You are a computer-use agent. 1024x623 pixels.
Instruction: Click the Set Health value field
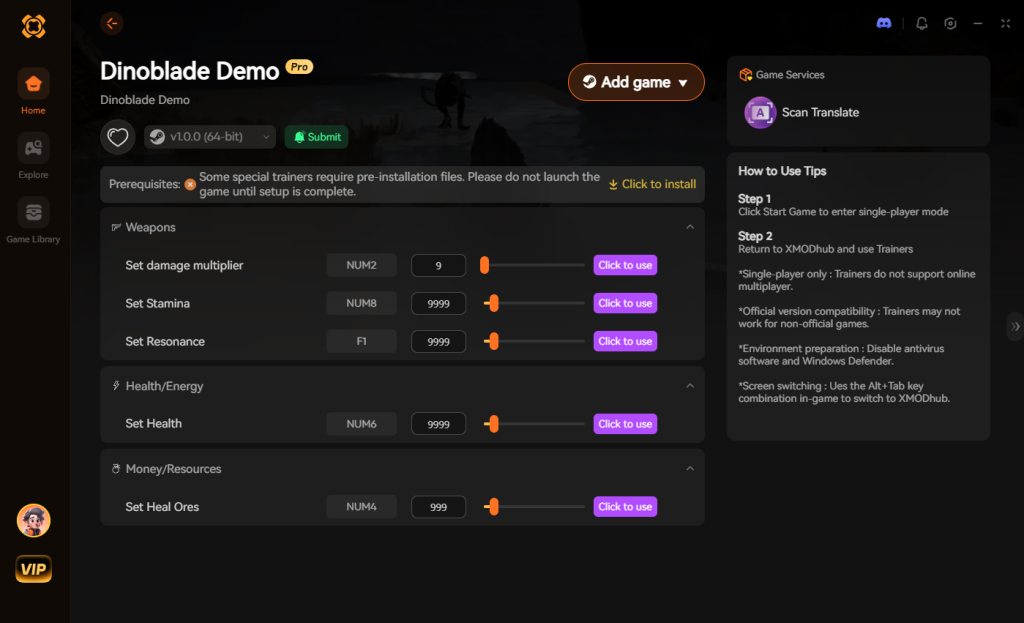point(438,424)
